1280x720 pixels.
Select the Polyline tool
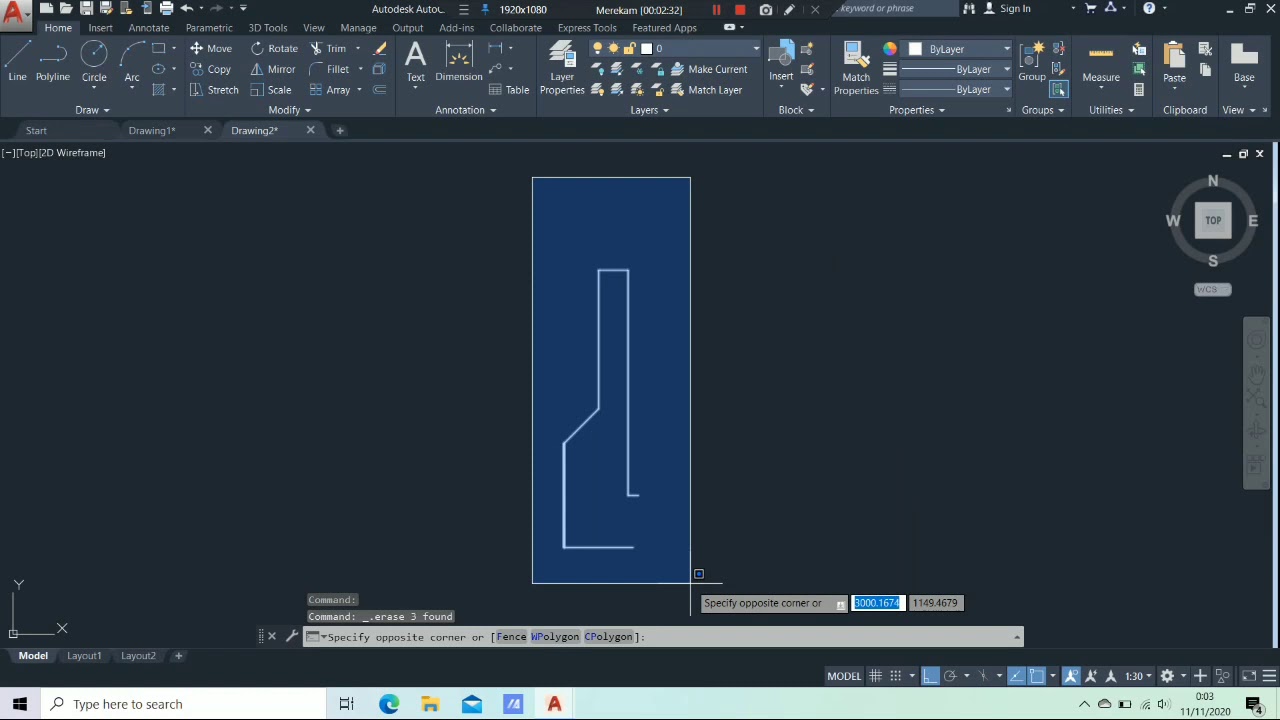53,62
